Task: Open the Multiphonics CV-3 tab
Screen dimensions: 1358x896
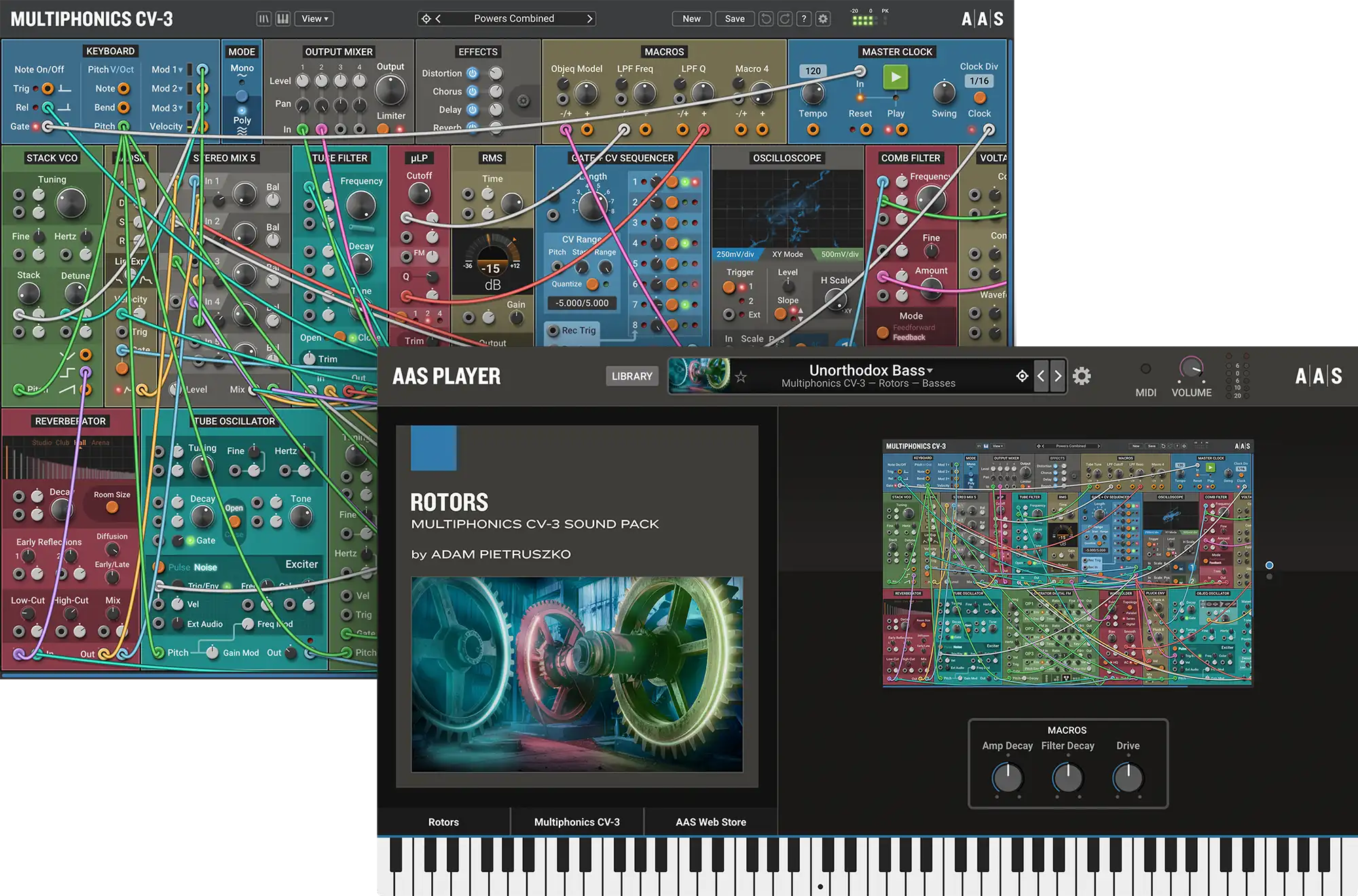Action: 577,822
